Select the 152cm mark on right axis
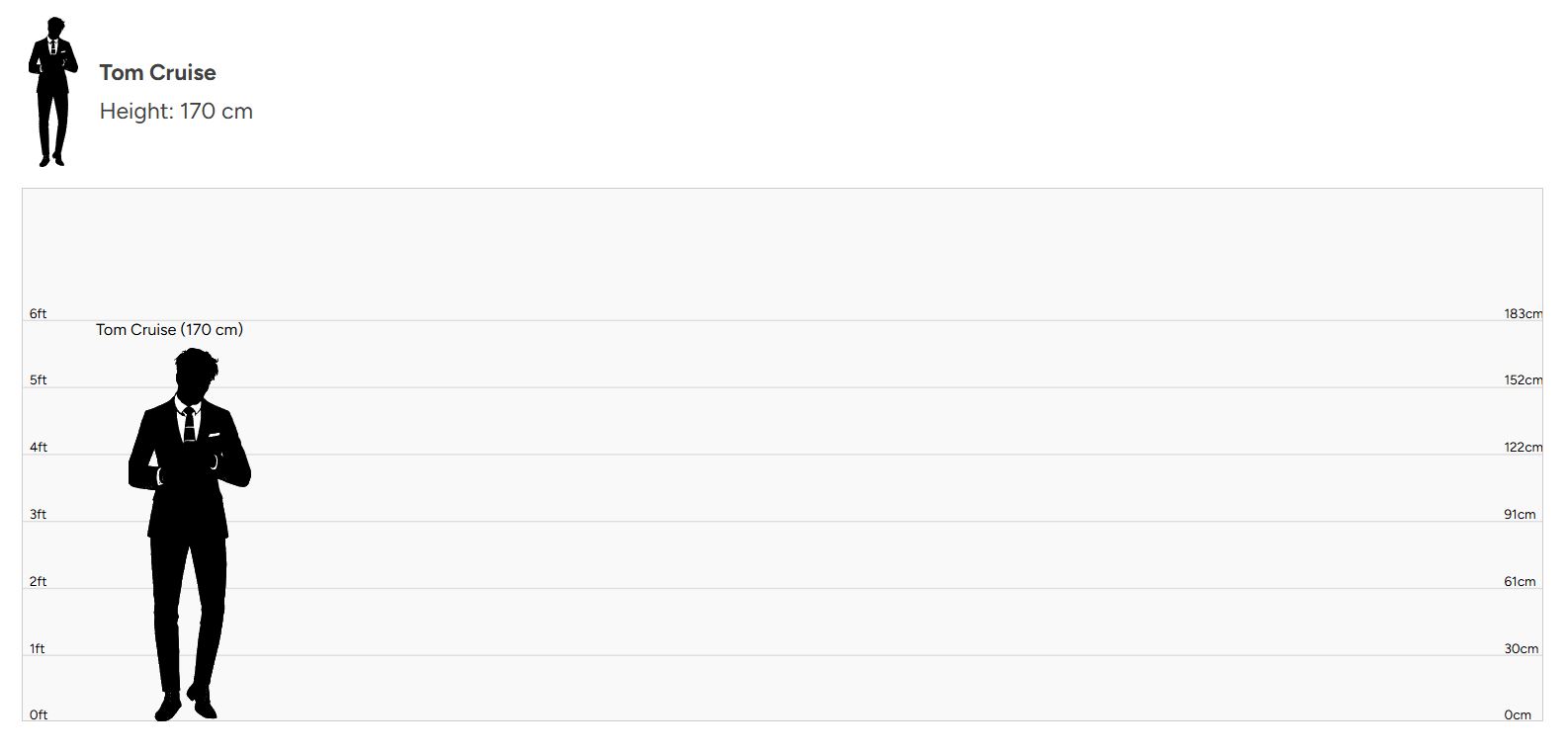The width and height of the screenshot is (1568, 753). pos(1523,379)
